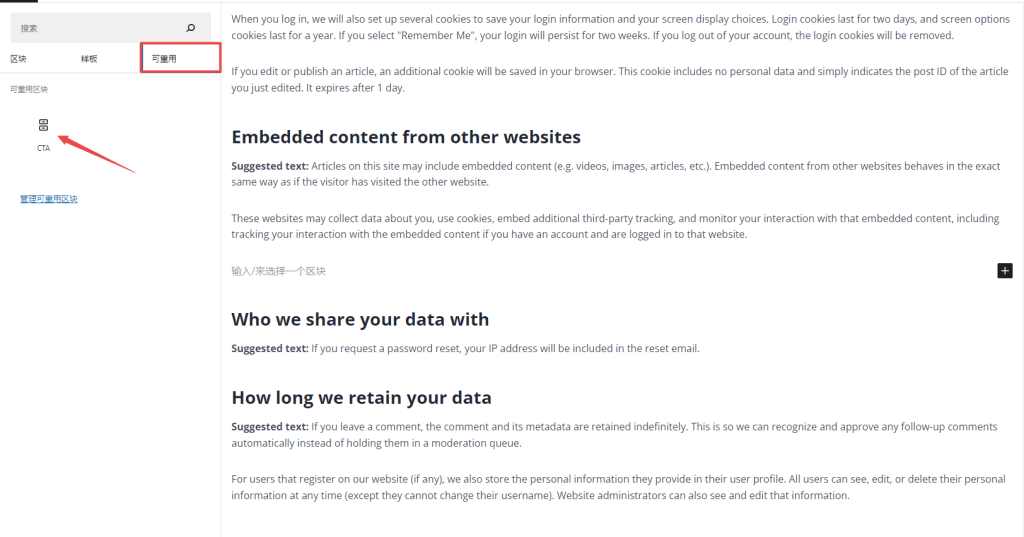Image resolution: width=1024 pixels, height=537 pixels.
Task: Select the 可重用 tab
Action: coord(164,59)
